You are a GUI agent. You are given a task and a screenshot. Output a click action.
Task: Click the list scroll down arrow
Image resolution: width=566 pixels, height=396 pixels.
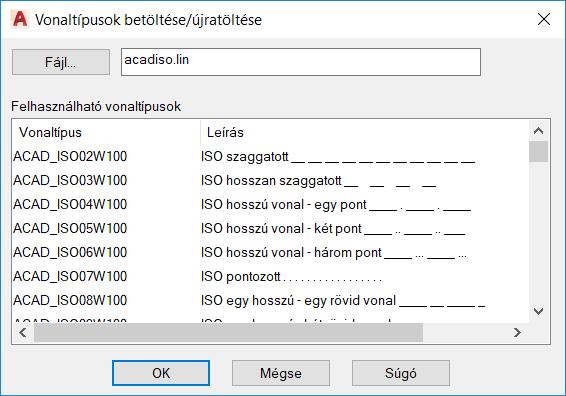[539, 311]
